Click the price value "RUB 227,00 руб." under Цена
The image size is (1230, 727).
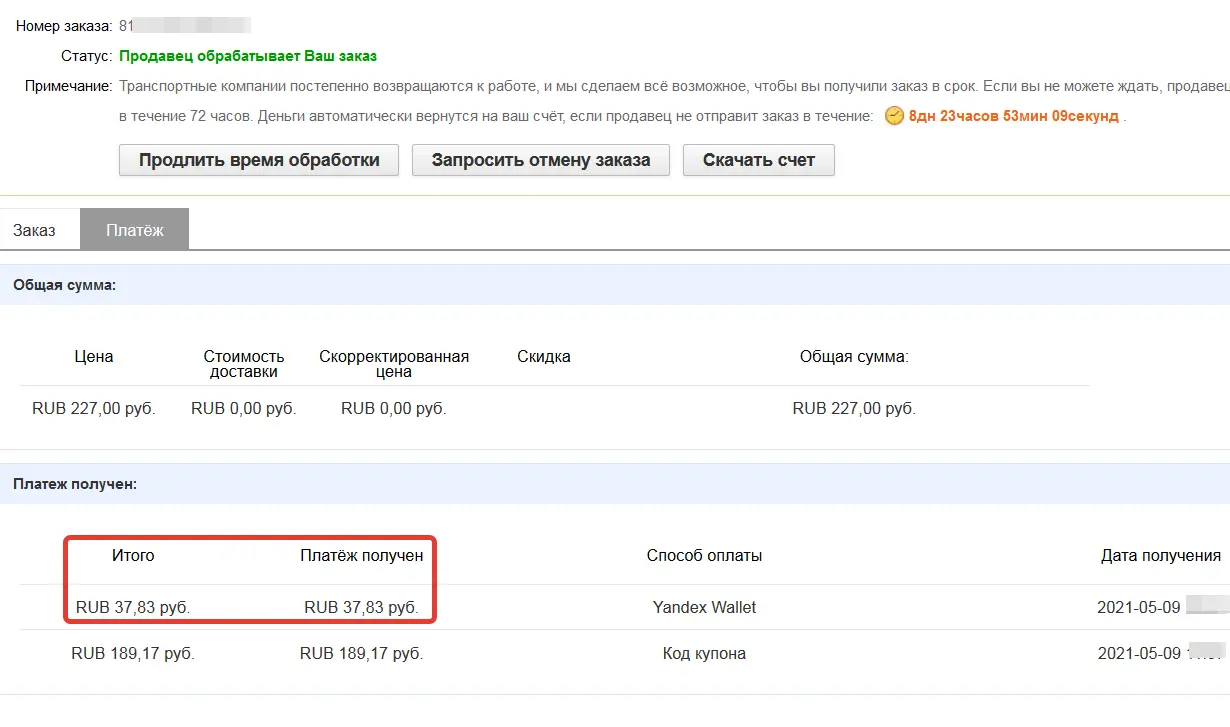[x=94, y=408]
